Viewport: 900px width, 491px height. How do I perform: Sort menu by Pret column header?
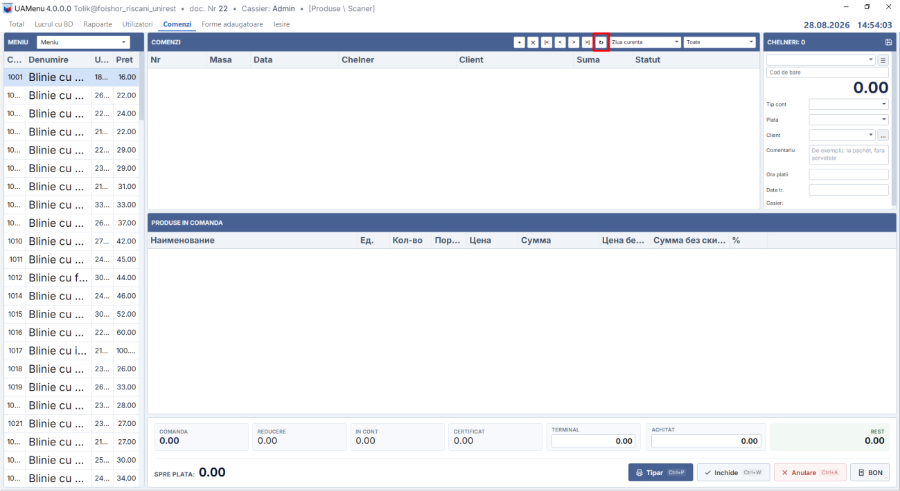tap(124, 60)
